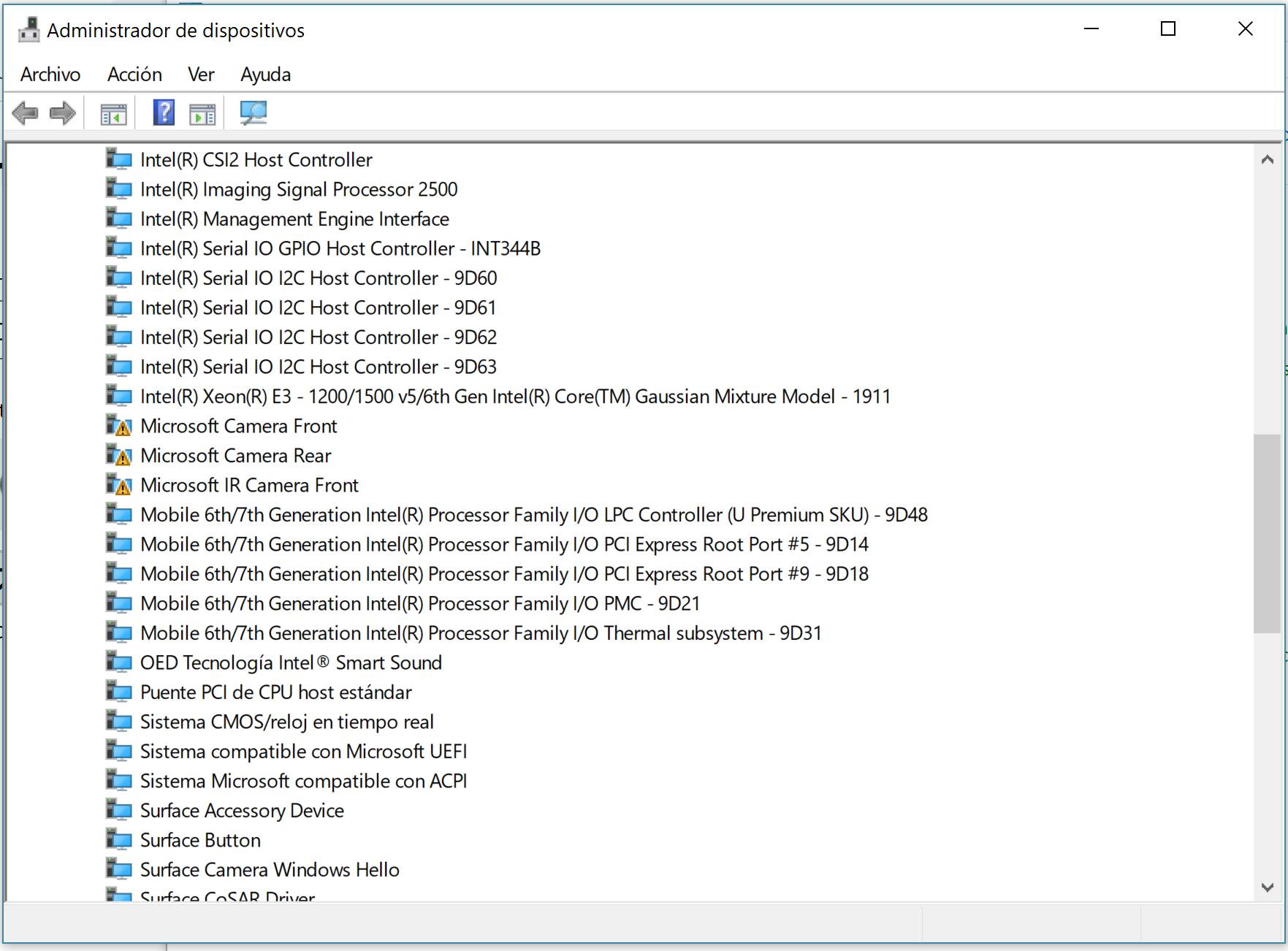1288x951 pixels.
Task: Click the Forward arrow in the toolbar
Action: coord(62,113)
